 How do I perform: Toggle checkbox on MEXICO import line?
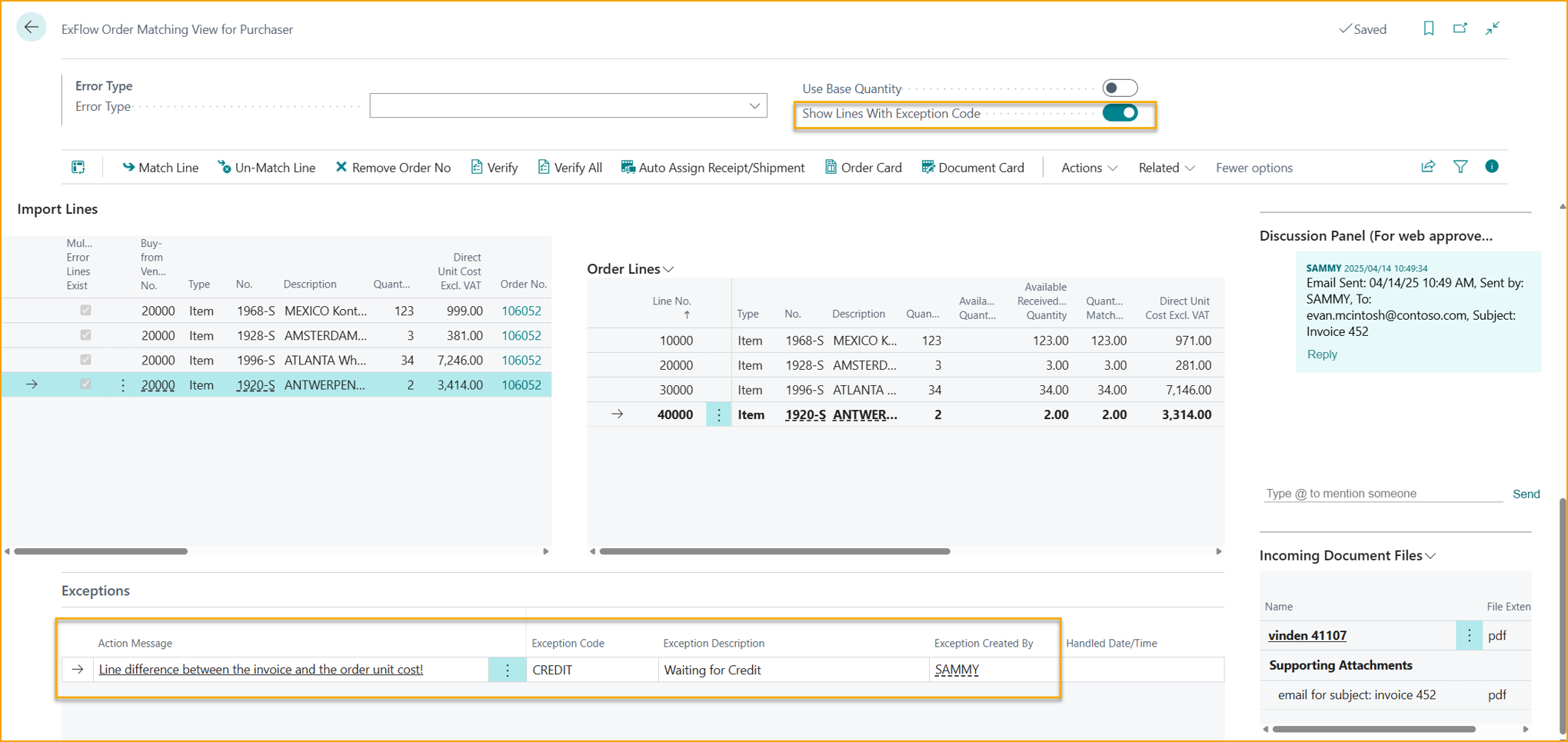(x=85, y=311)
